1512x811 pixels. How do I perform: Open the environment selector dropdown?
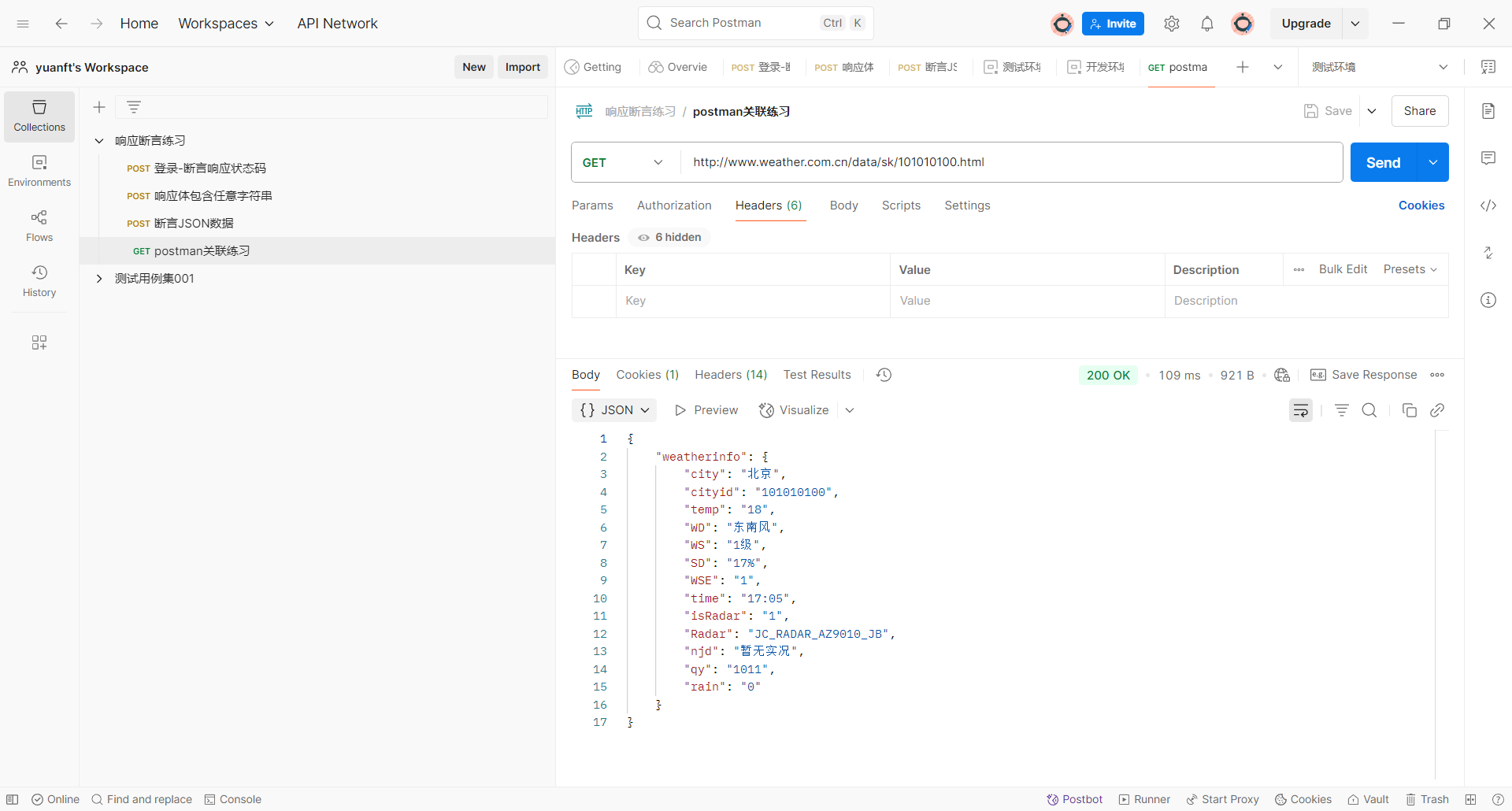pyautogui.click(x=1379, y=67)
